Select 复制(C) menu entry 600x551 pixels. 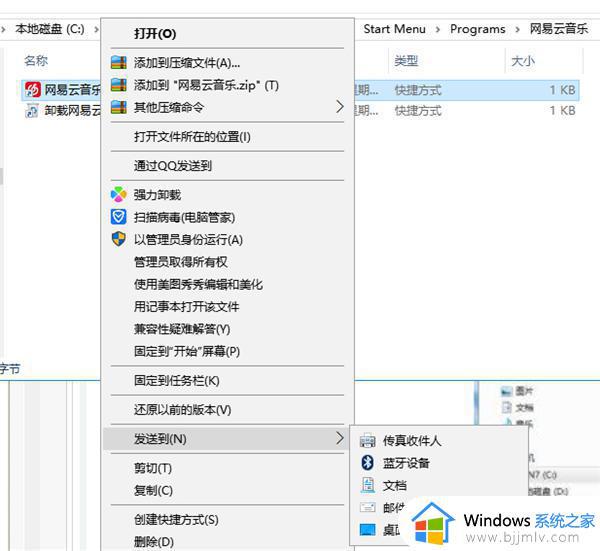pyautogui.click(x=153, y=491)
